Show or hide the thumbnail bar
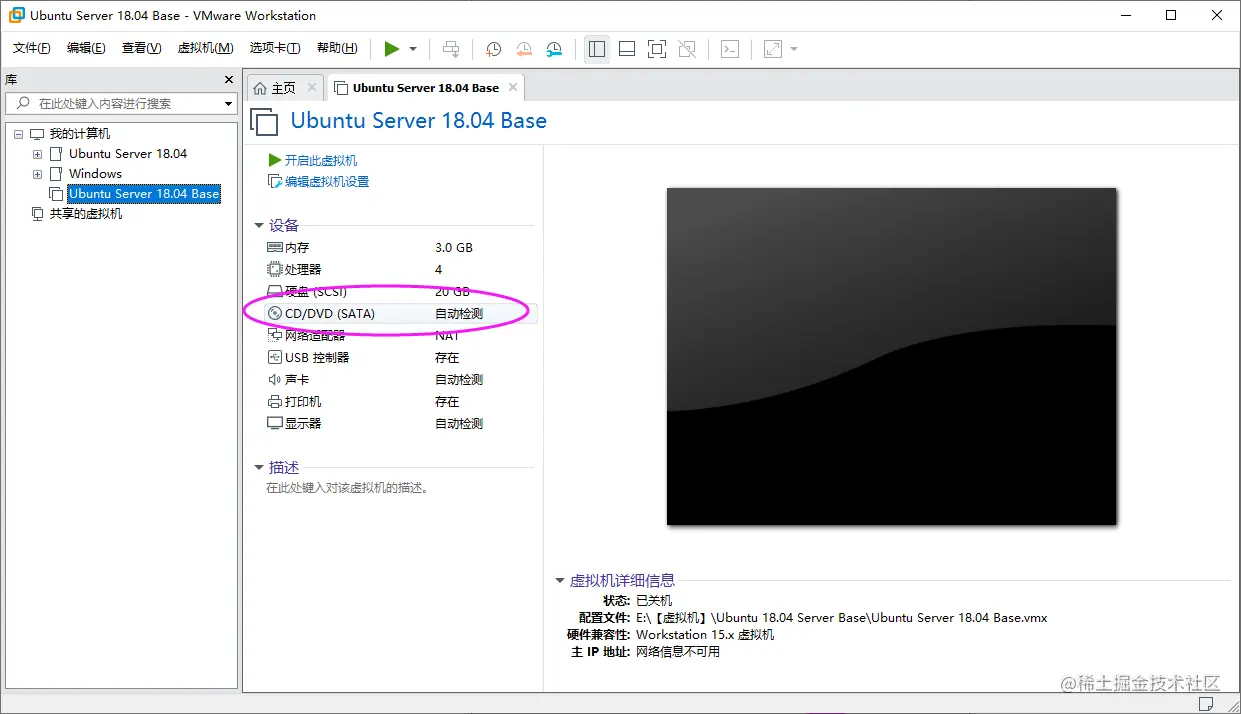This screenshot has width=1241, height=714. [626, 48]
